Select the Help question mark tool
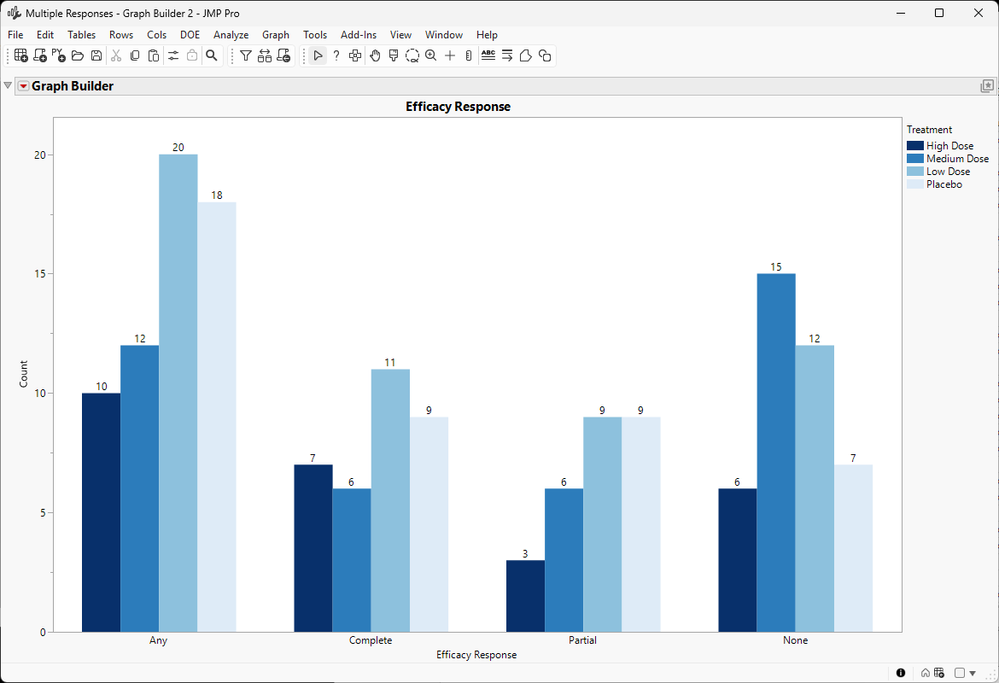 336,56
